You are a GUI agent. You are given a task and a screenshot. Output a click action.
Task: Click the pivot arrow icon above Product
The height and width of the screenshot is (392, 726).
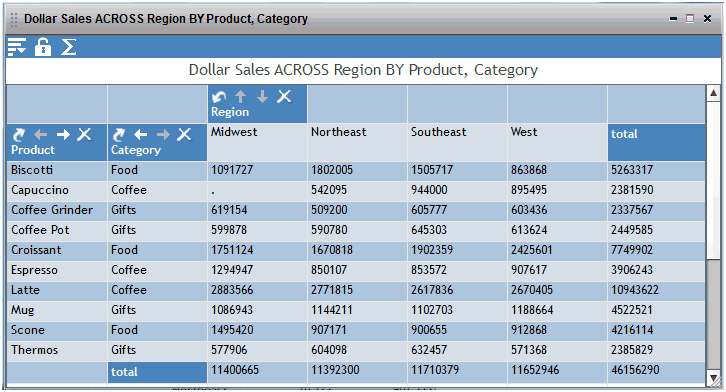click(x=19, y=135)
